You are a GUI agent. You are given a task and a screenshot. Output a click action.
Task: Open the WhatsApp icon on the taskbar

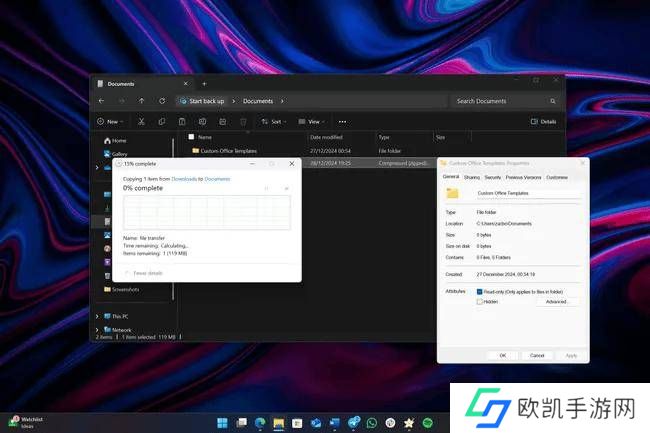pos(371,423)
